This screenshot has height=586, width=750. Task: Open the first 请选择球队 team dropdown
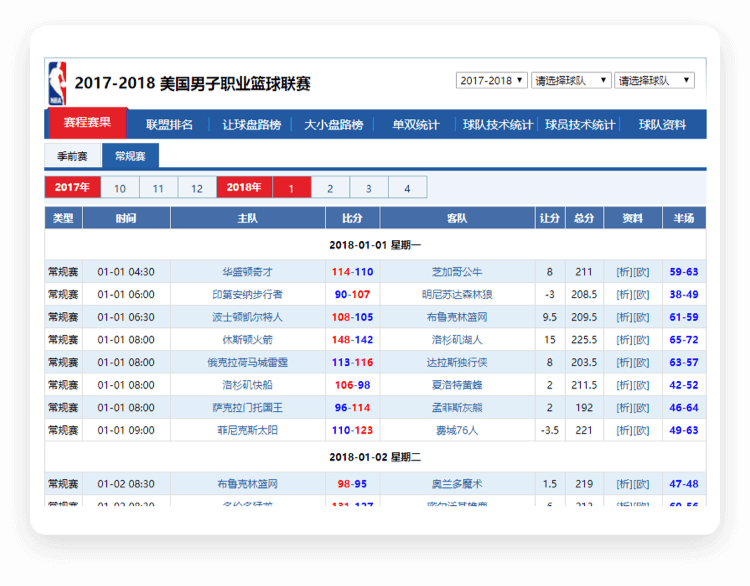tap(571, 80)
